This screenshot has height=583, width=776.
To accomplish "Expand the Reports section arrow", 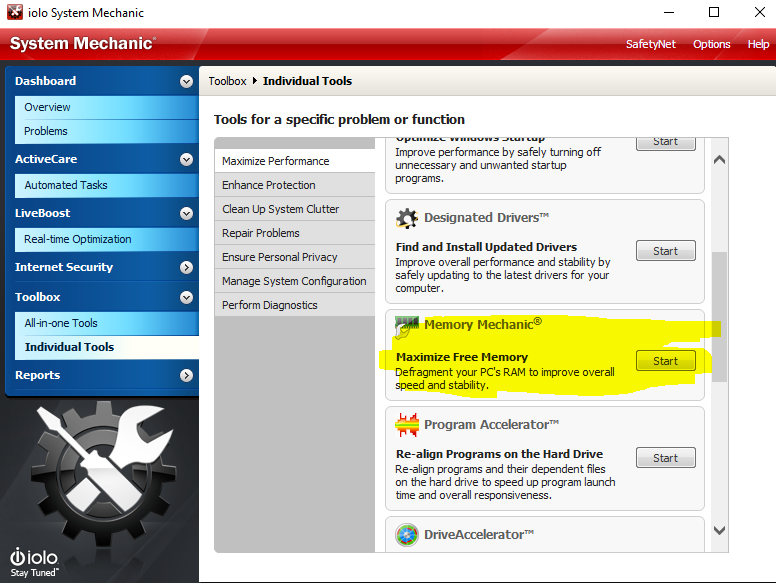I will (x=186, y=376).
